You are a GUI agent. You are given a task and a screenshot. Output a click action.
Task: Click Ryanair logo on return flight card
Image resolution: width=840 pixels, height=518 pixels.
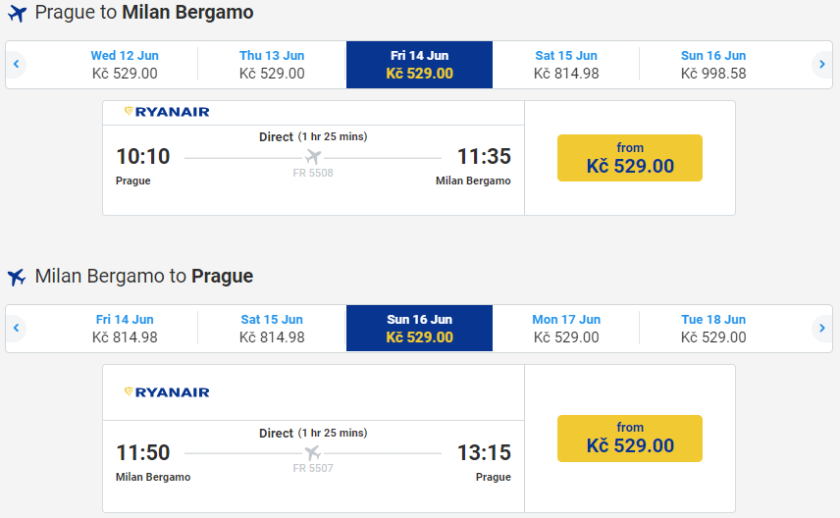tap(167, 392)
